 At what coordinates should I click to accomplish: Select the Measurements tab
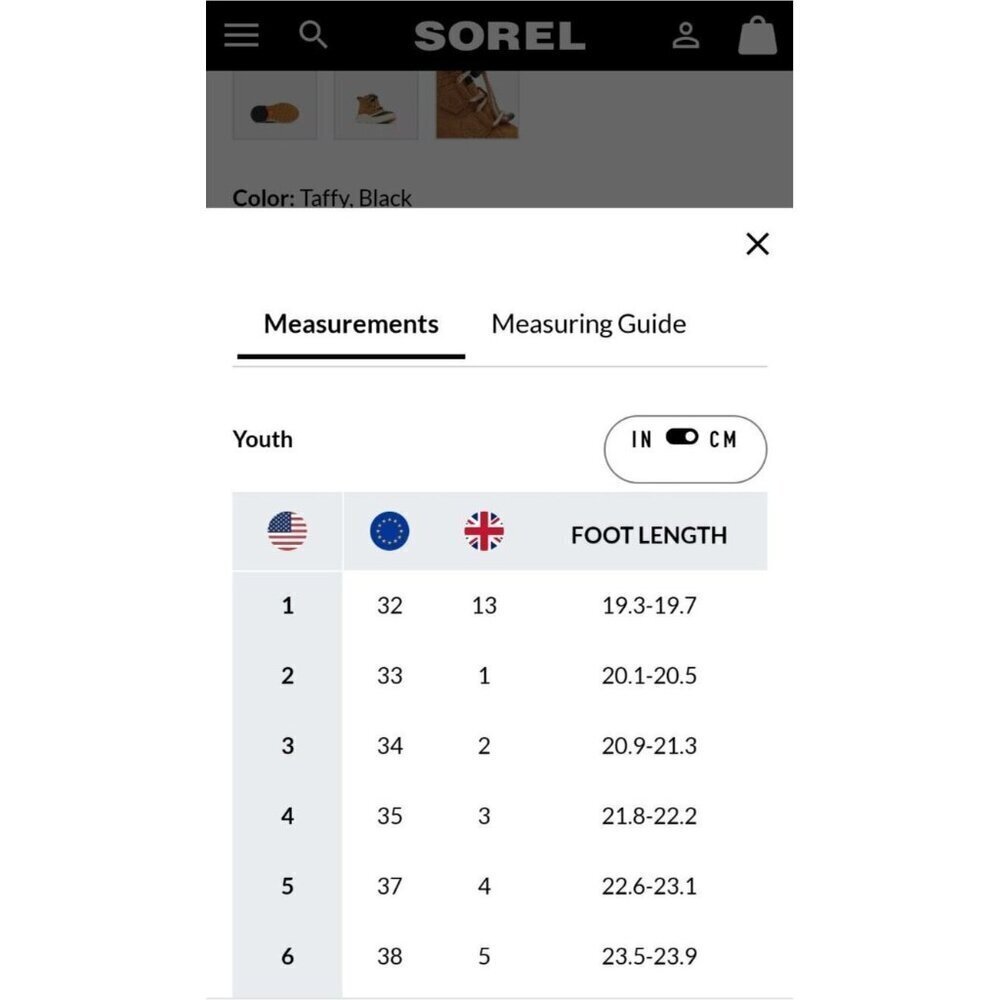point(351,324)
